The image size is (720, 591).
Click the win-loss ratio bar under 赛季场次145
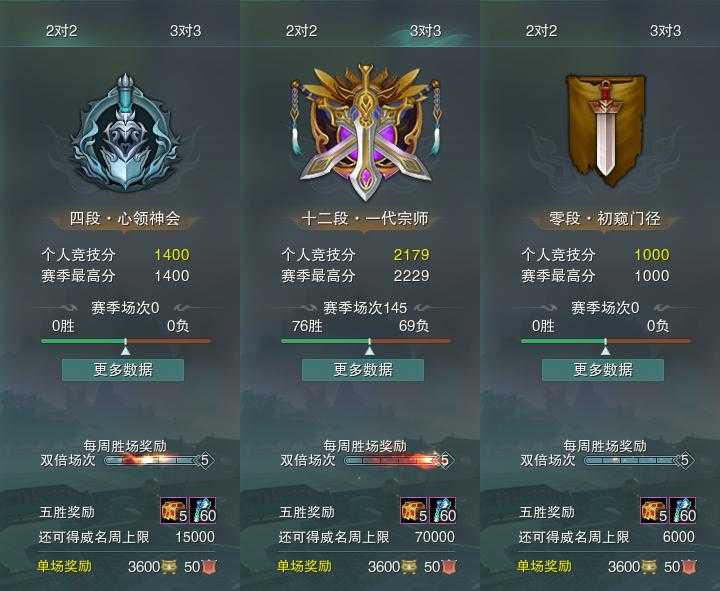pyautogui.click(x=366, y=341)
